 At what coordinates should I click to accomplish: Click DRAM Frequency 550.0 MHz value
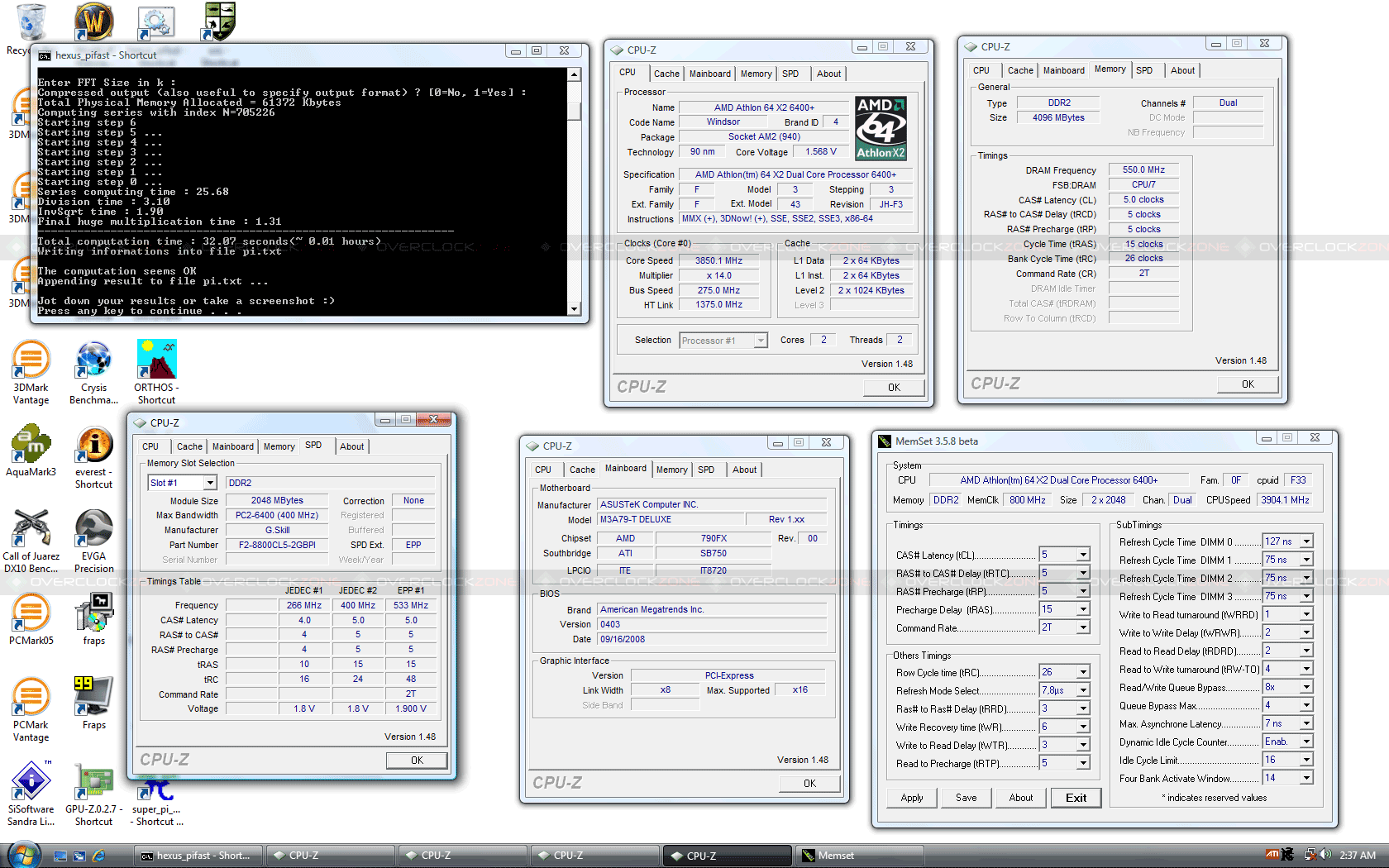point(1143,169)
